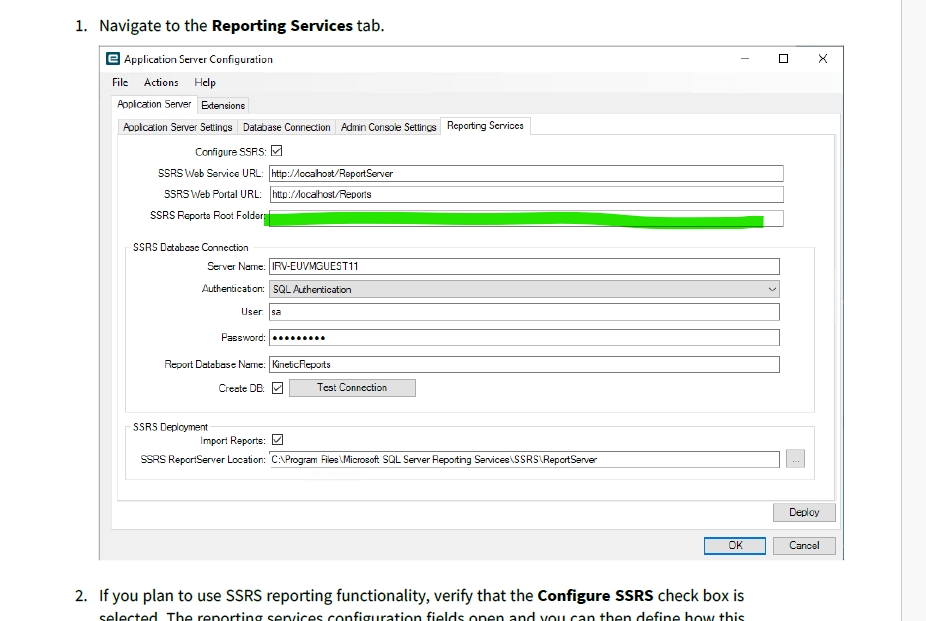This screenshot has height=621, width=926.
Task: Click the Test Connection button
Action: click(352, 388)
